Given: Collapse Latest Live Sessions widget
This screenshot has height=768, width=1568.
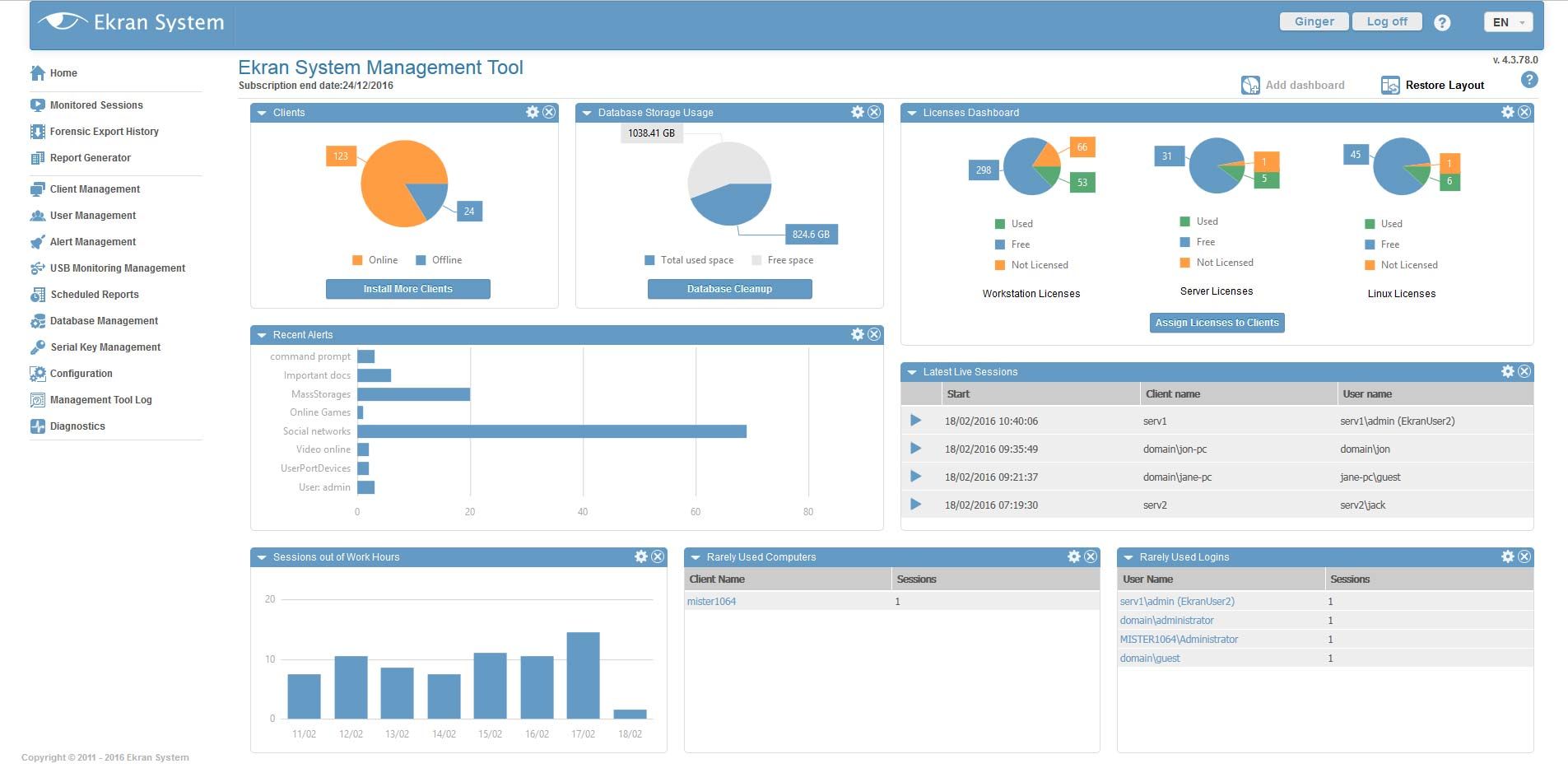Looking at the screenshot, I should point(912,372).
